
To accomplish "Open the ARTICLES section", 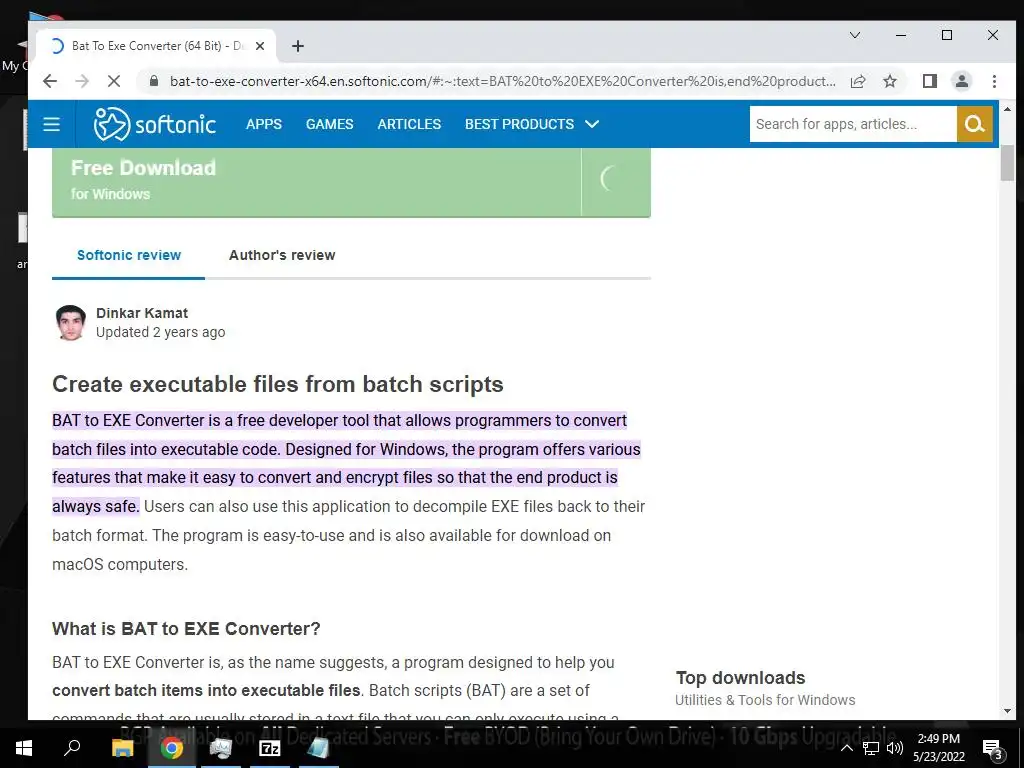I will click(x=409, y=124).
